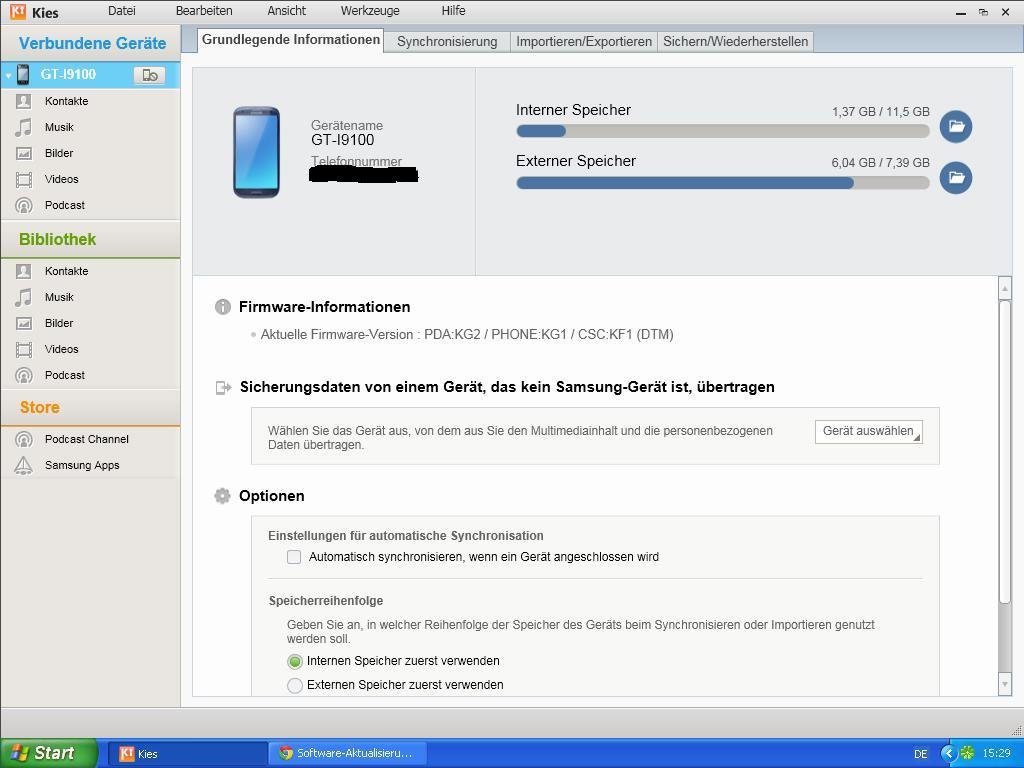
Task: Open the Externer Speicher folder icon
Action: 955,178
